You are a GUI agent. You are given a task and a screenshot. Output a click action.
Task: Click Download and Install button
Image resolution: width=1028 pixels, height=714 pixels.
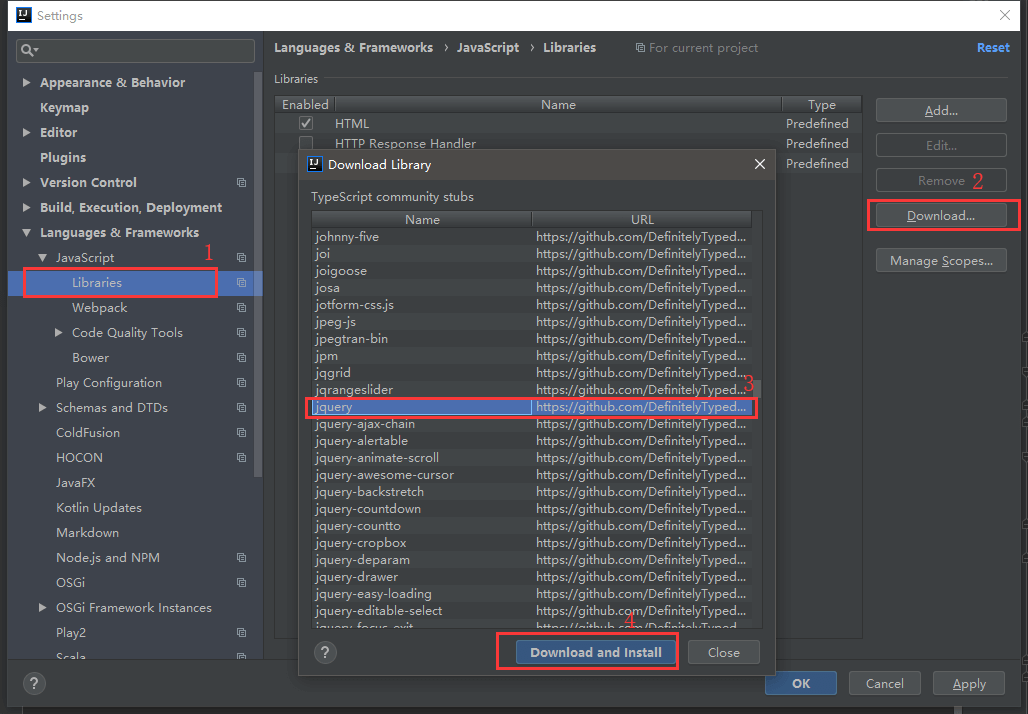595,652
